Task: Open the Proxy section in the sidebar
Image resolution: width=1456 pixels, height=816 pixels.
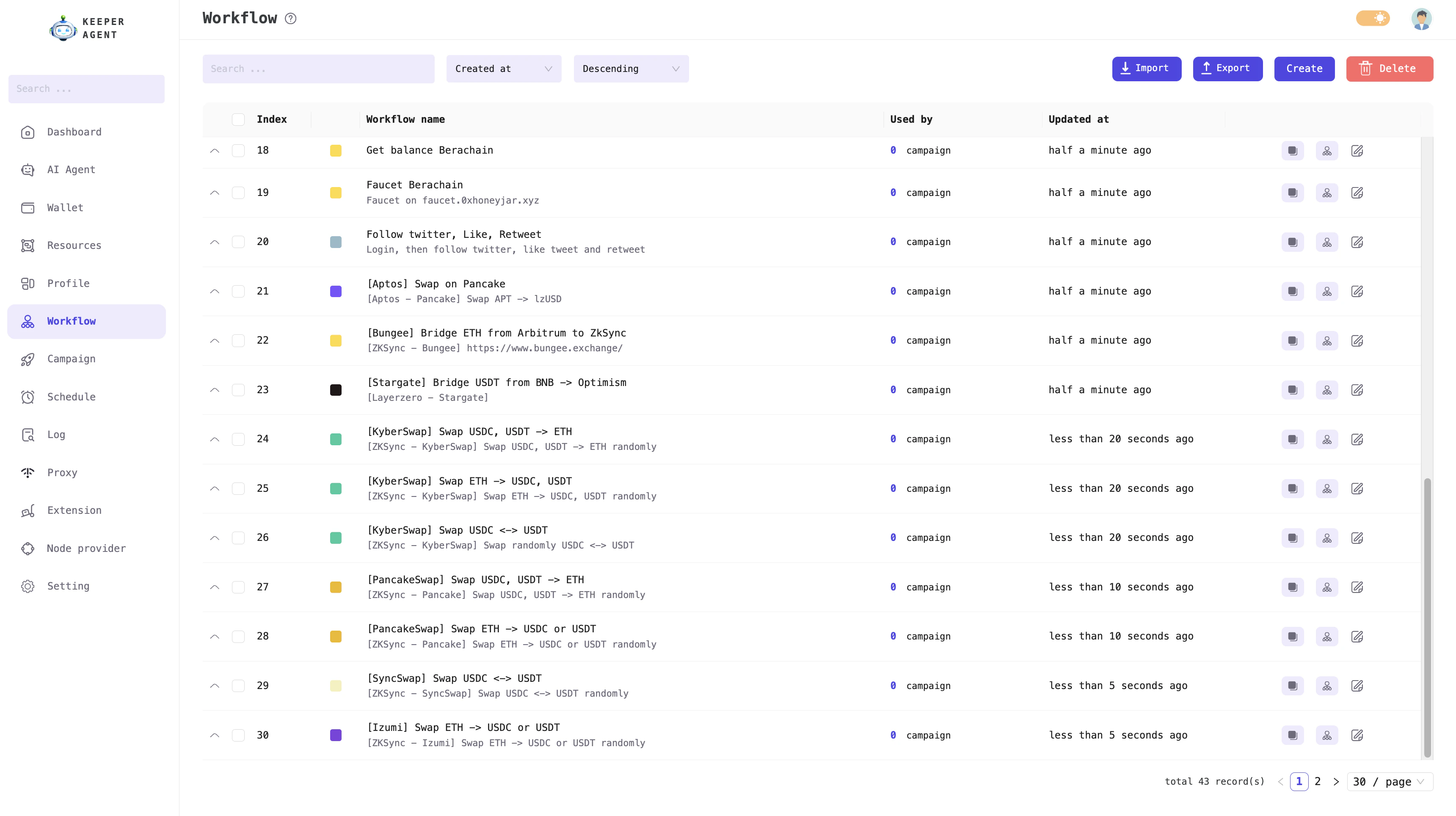Action: coord(62,472)
